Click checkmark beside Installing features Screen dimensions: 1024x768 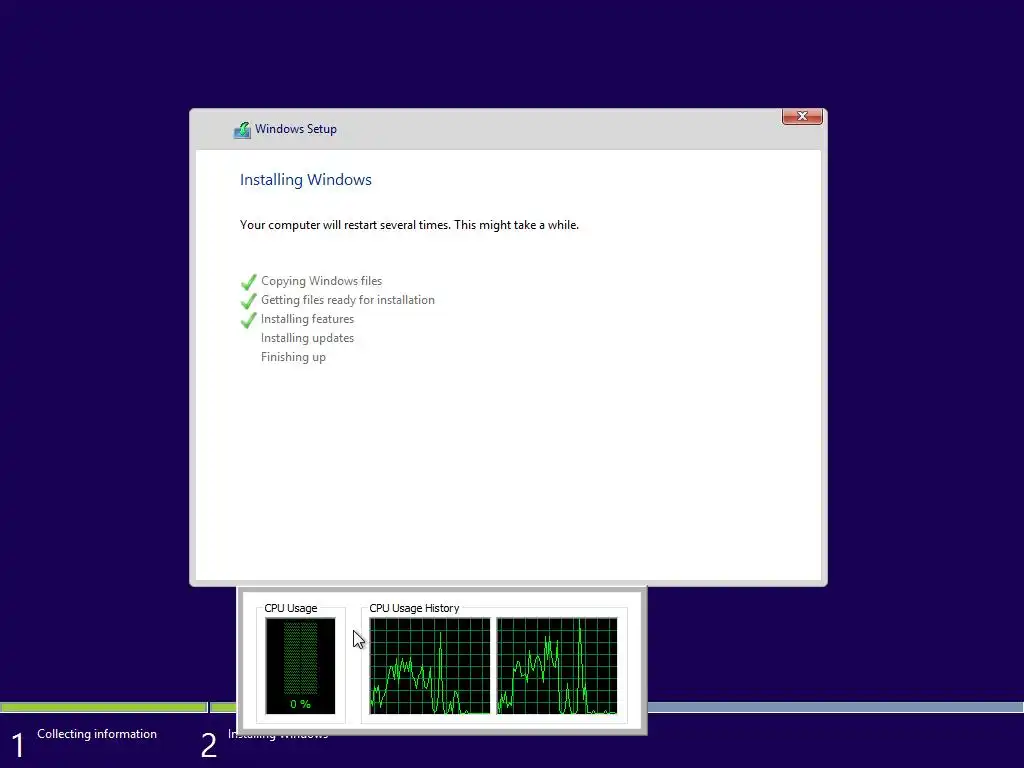248,320
